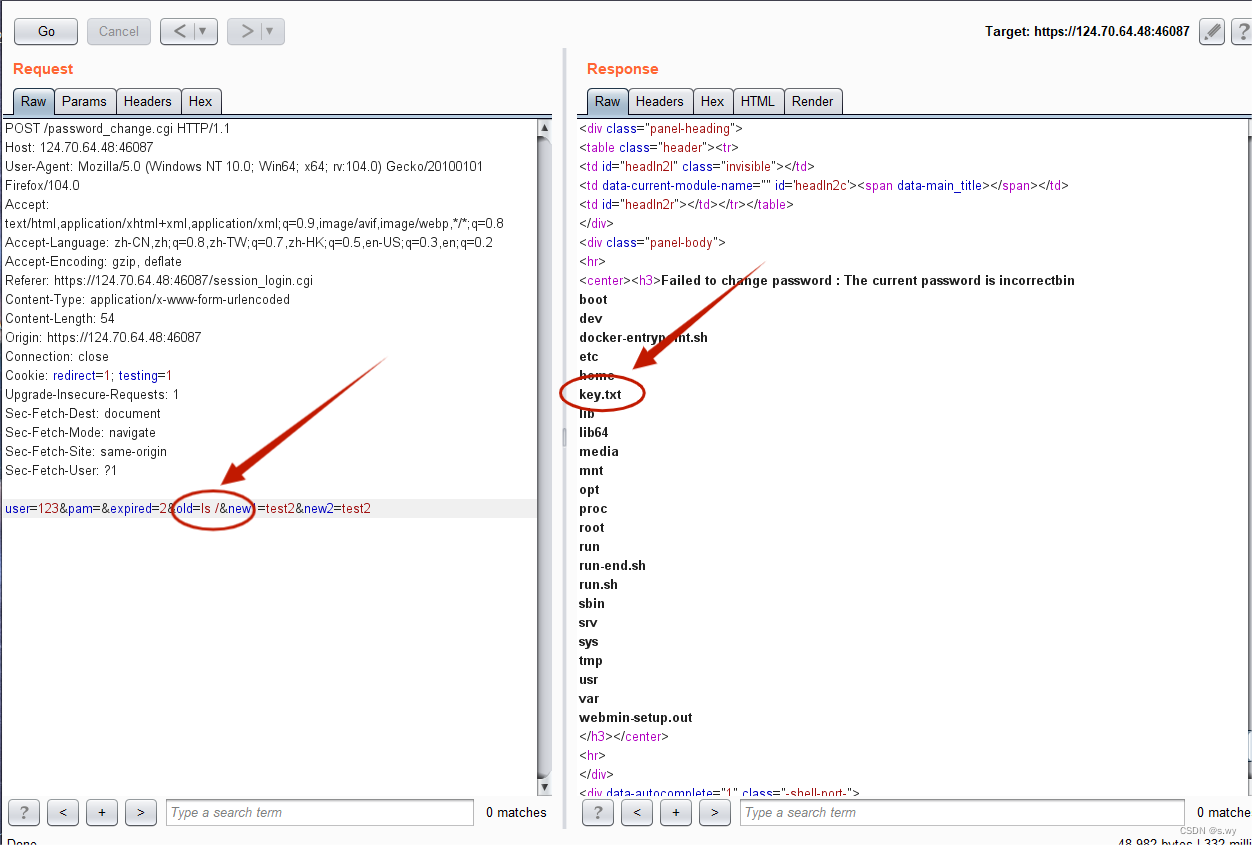This screenshot has height=845, width=1252.
Task: Click the Content-Type header line
Action: [147, 299]
